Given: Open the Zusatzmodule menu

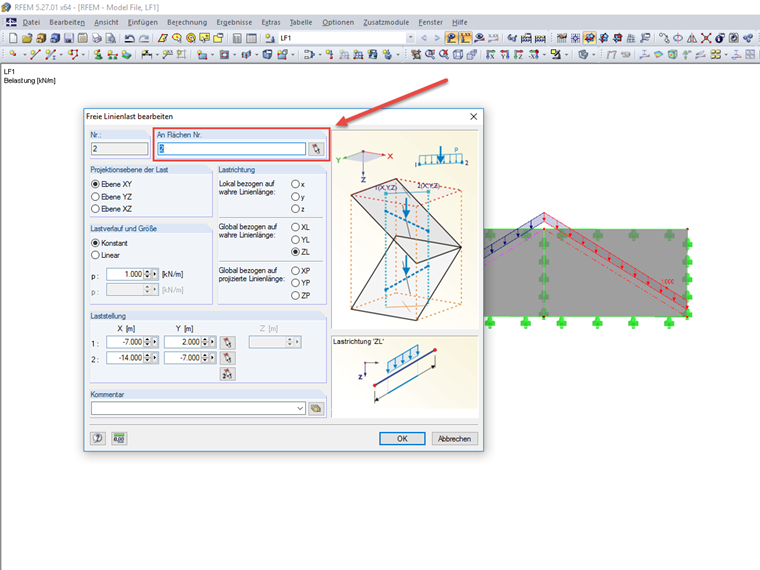Looking at the screenshot, I should (386, 22).
